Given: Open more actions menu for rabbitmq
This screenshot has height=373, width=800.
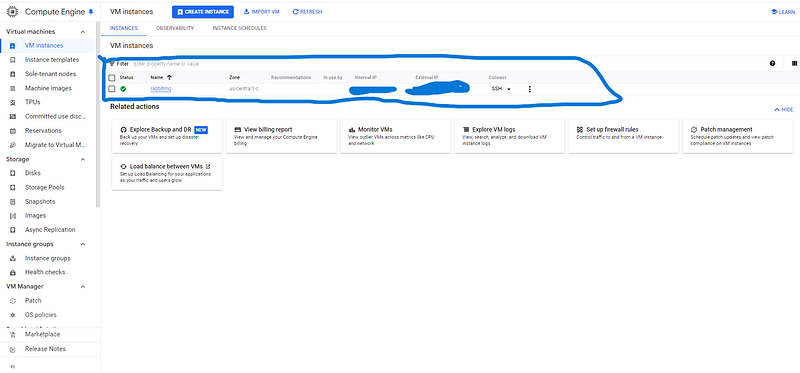Looking at the screenshot, I should tap(530, 89).
